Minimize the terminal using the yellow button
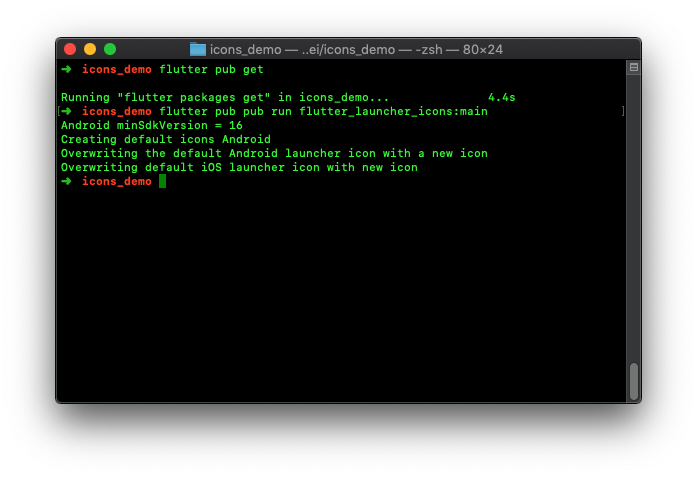This screenshot has width=697, height=477. point(90,49)
